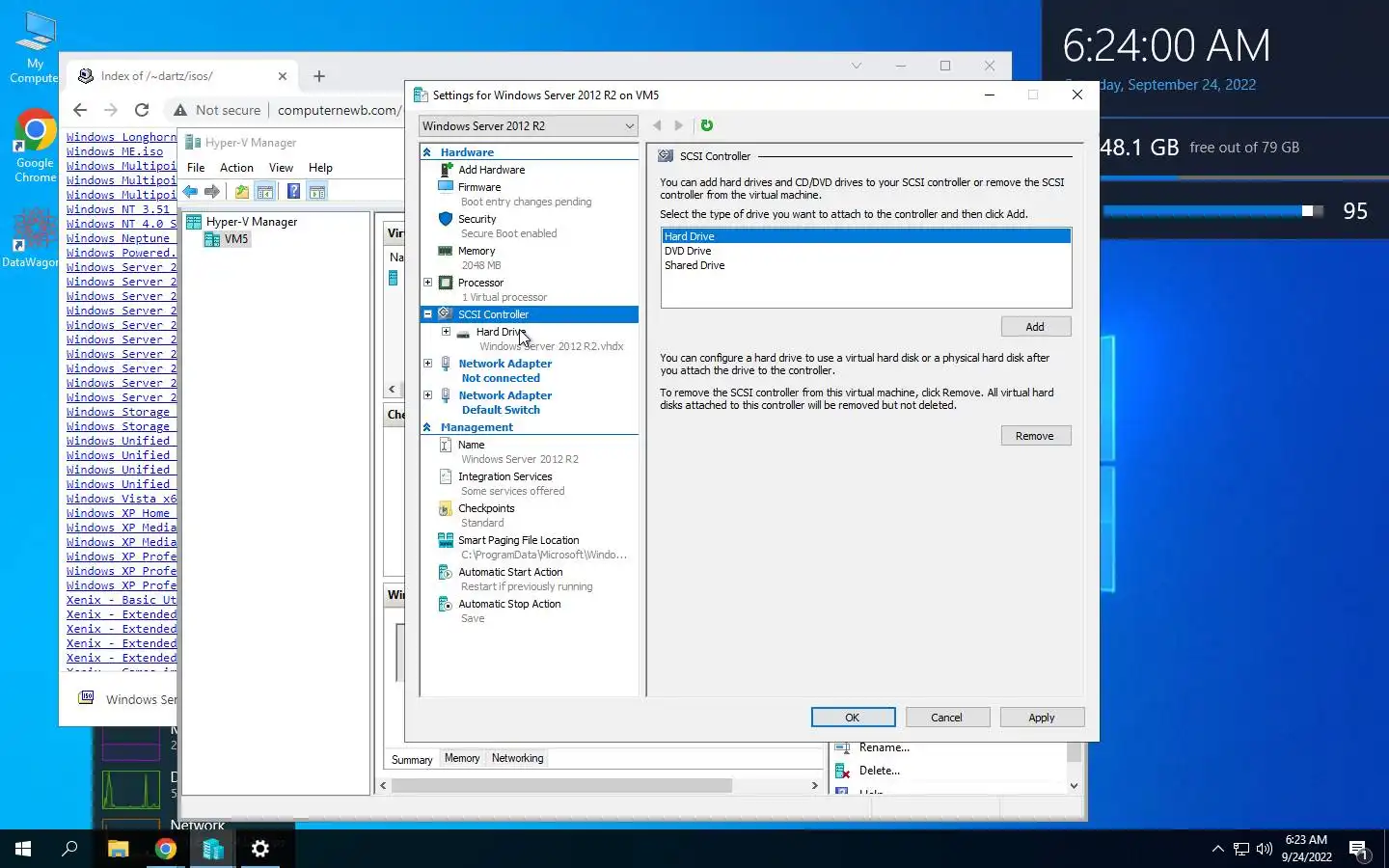The image size is (1389, 868).
Task: Click the next VM arrow in Settings toolbar
Action: pos(679,125)
